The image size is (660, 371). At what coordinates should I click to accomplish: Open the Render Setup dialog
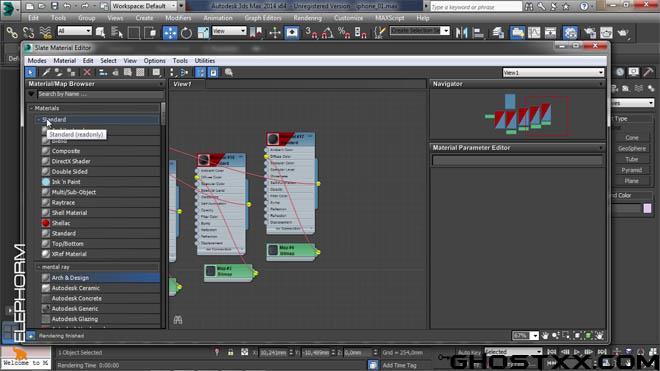tap(590, 32)
